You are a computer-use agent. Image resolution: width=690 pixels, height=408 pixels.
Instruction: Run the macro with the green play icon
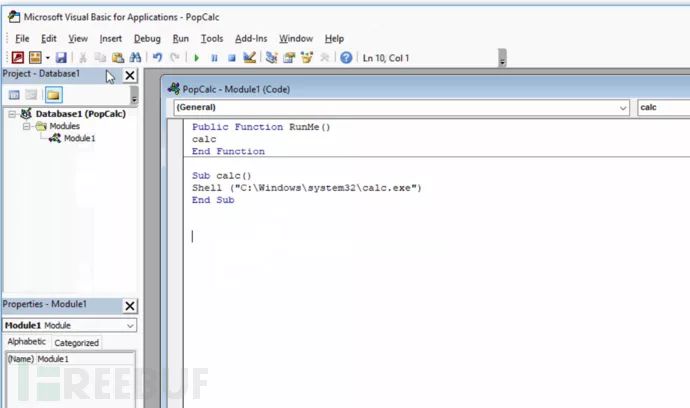(197, 58)
